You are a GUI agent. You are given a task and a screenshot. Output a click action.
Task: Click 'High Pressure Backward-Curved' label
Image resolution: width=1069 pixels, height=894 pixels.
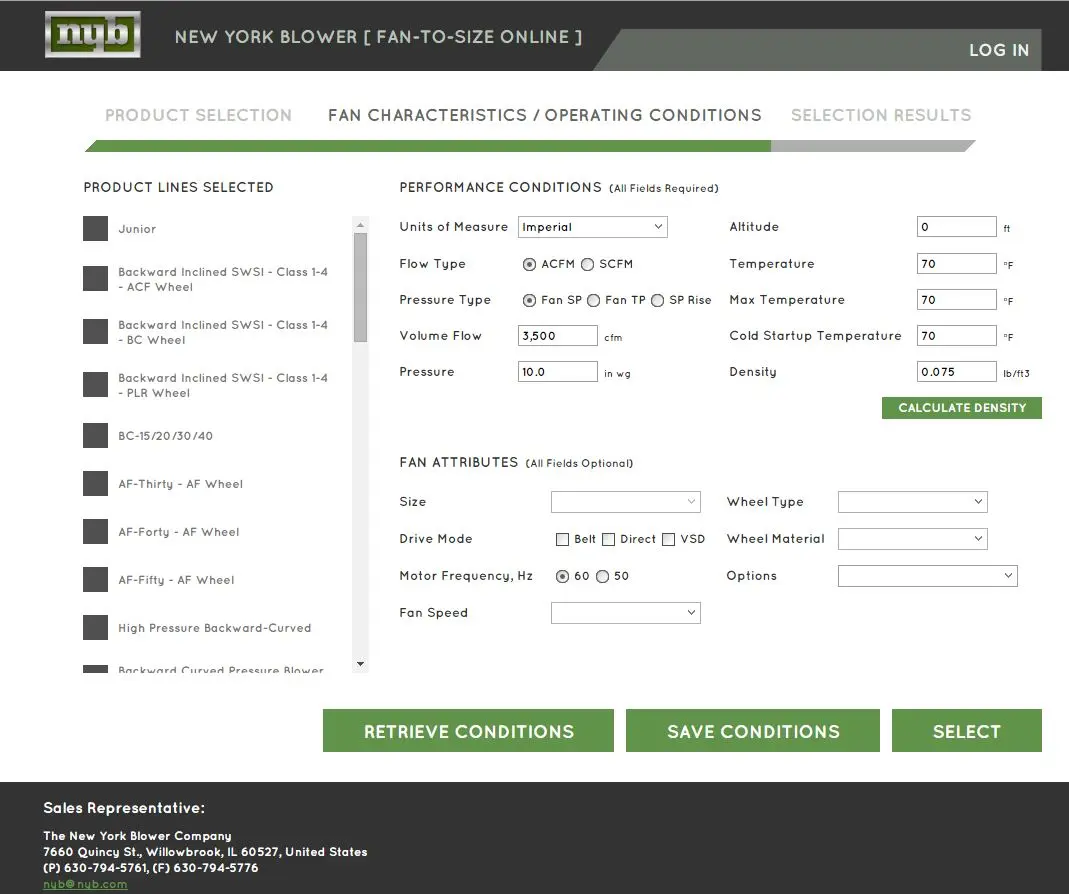[215, 628]
